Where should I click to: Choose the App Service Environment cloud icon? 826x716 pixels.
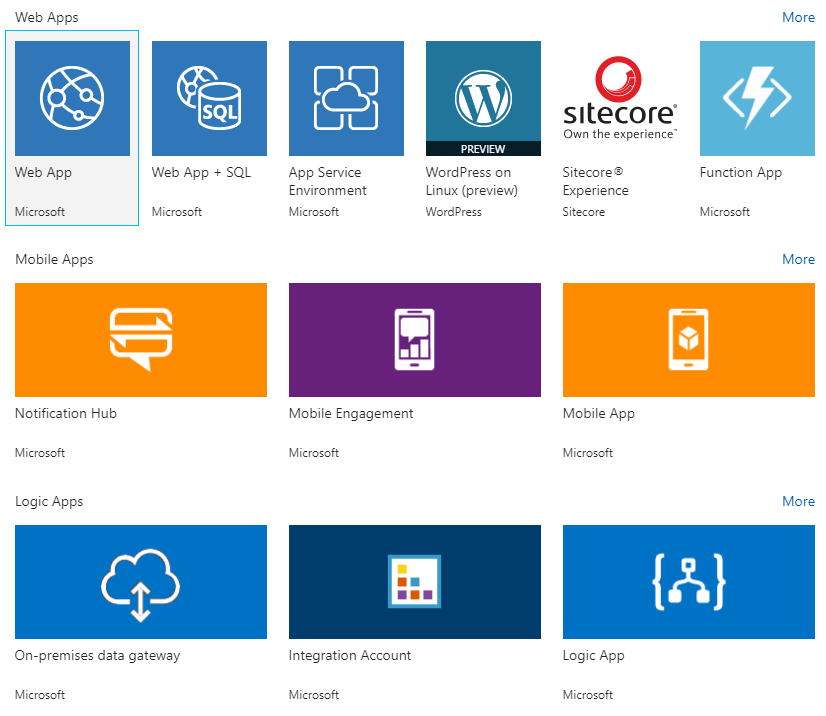point(346,98)
